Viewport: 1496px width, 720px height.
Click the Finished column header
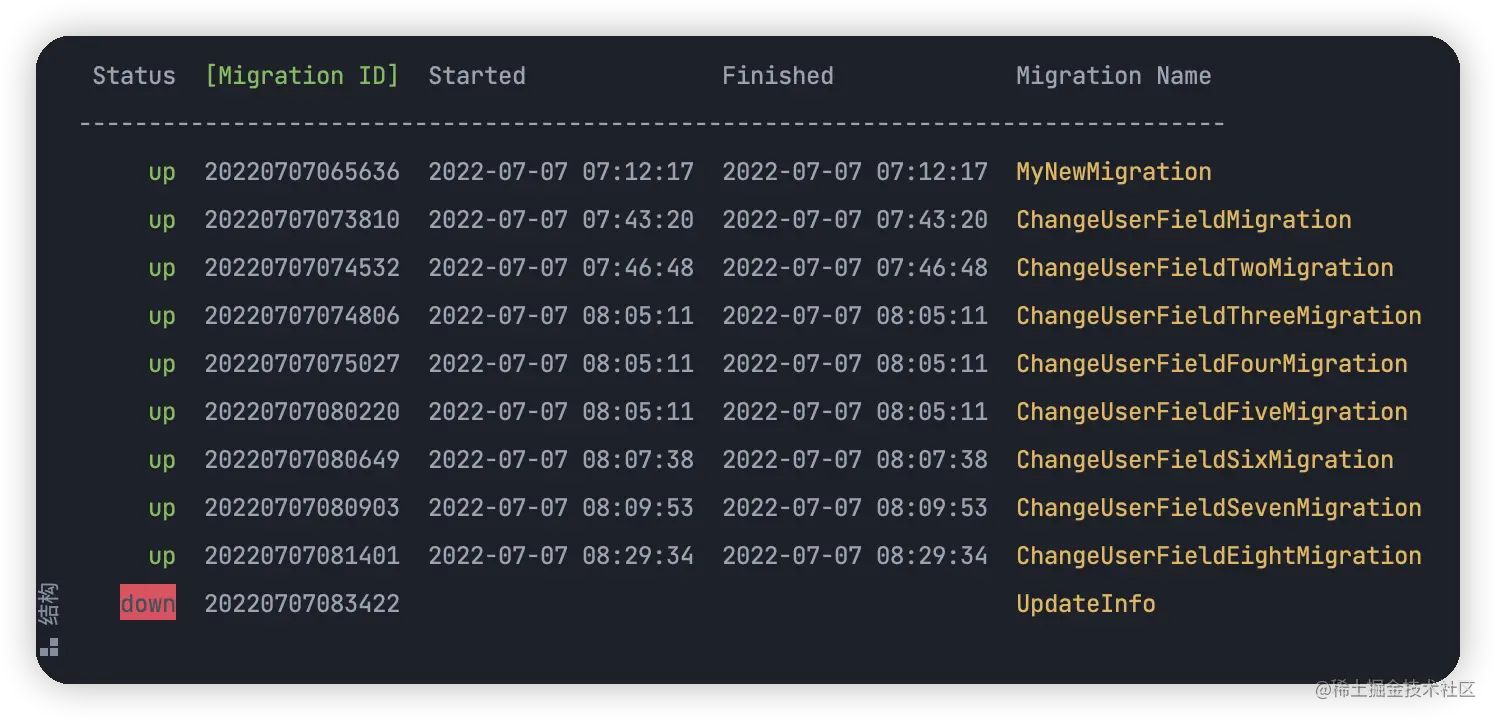pos(778,76)
